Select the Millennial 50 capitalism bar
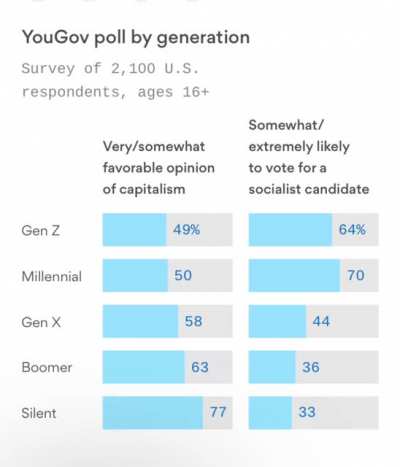Viewport: 400px width, 467px height. click(x=167, y=275)
